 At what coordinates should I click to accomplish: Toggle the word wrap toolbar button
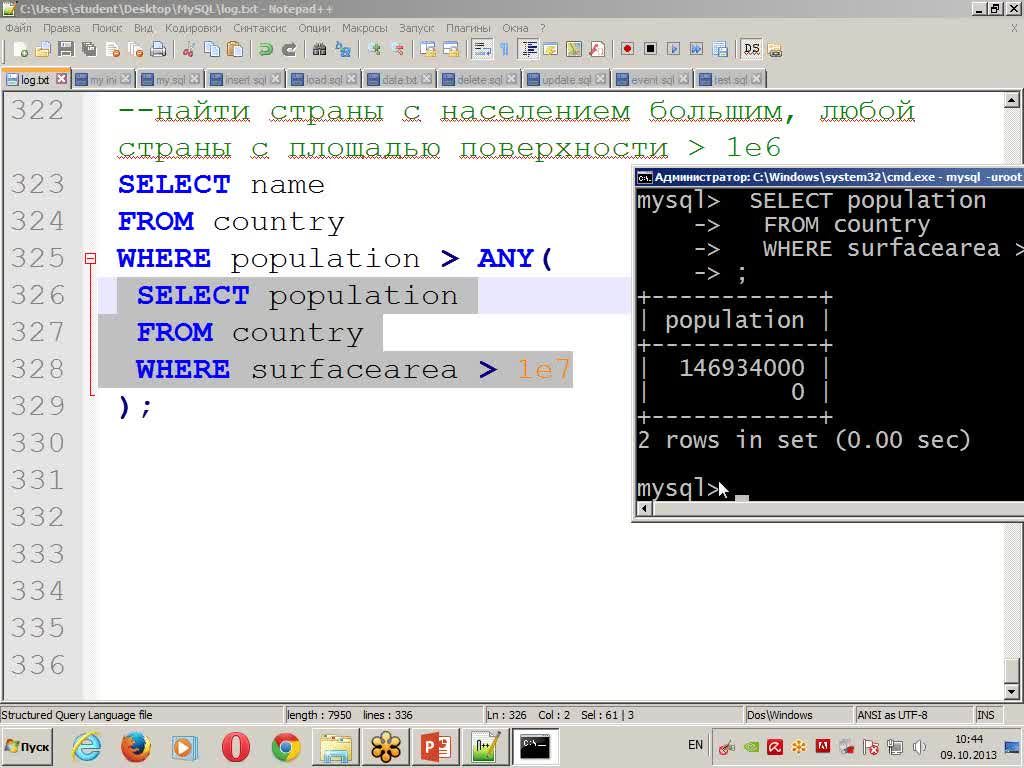[482, 50]
